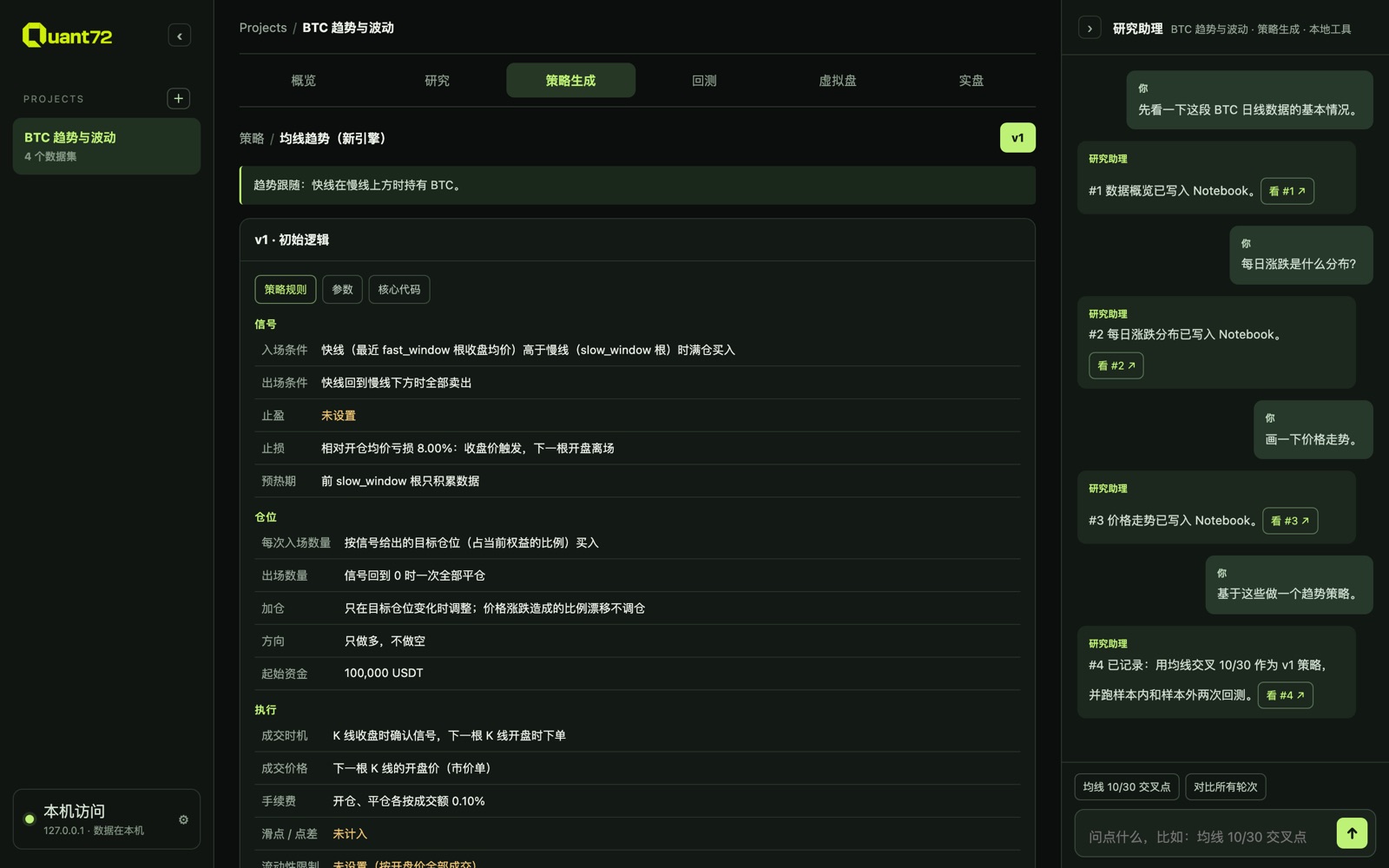This screenshot has width=1389, height=868.
Task: Click the 预热期 row description
Action: (400, 482)
